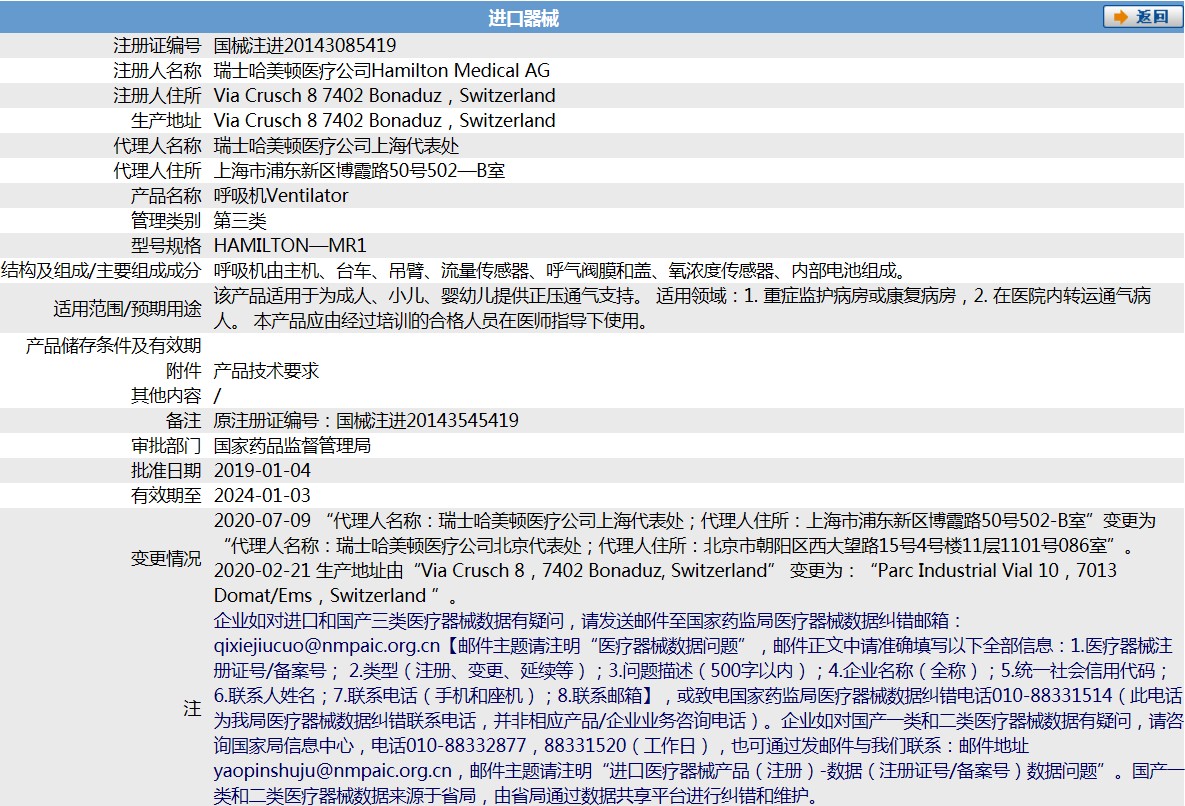1185x806 pixels.
Task: Select registration number 国械注进20143085419
Action: 305,45
